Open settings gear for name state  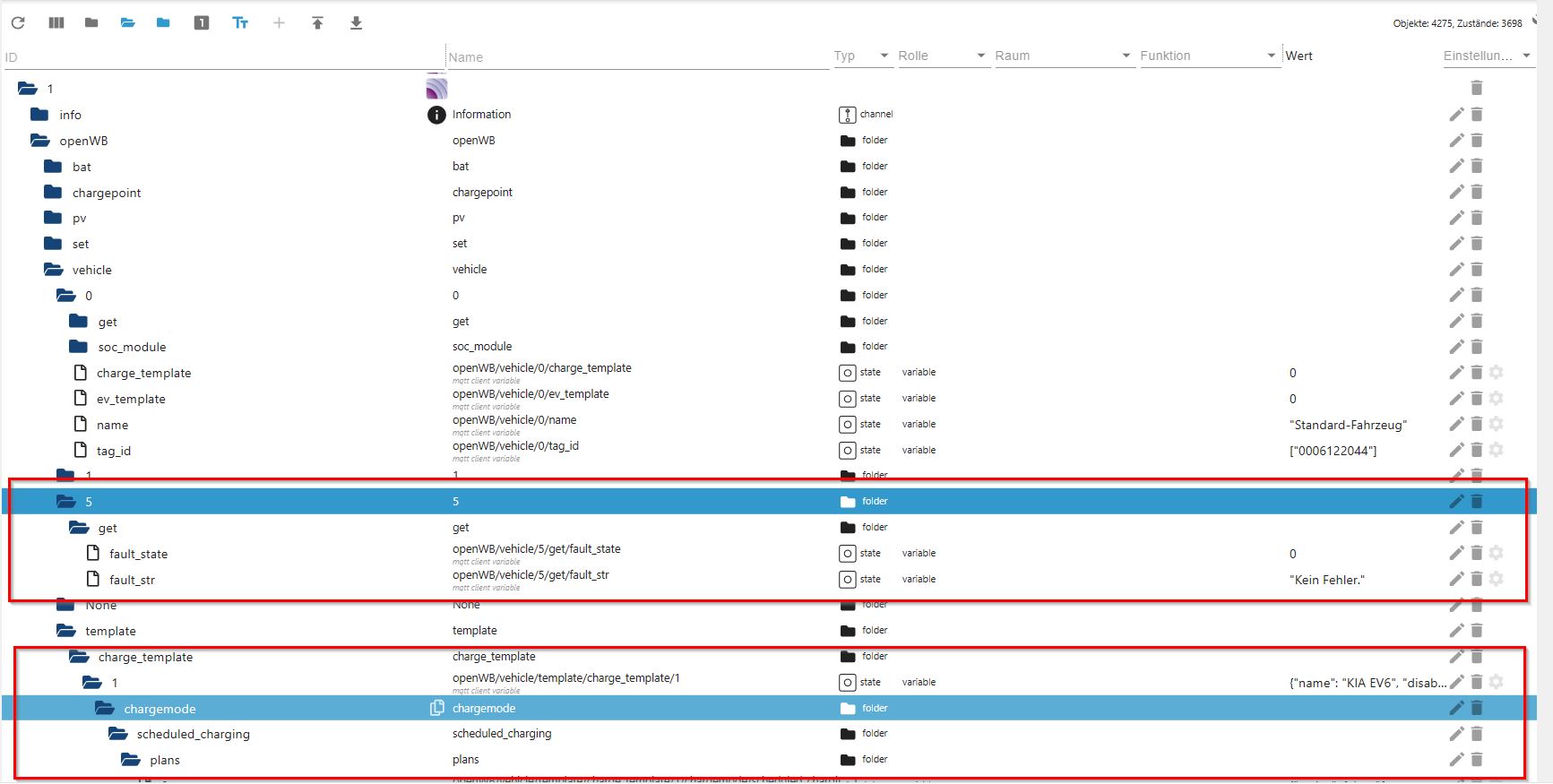[1496, 424]
